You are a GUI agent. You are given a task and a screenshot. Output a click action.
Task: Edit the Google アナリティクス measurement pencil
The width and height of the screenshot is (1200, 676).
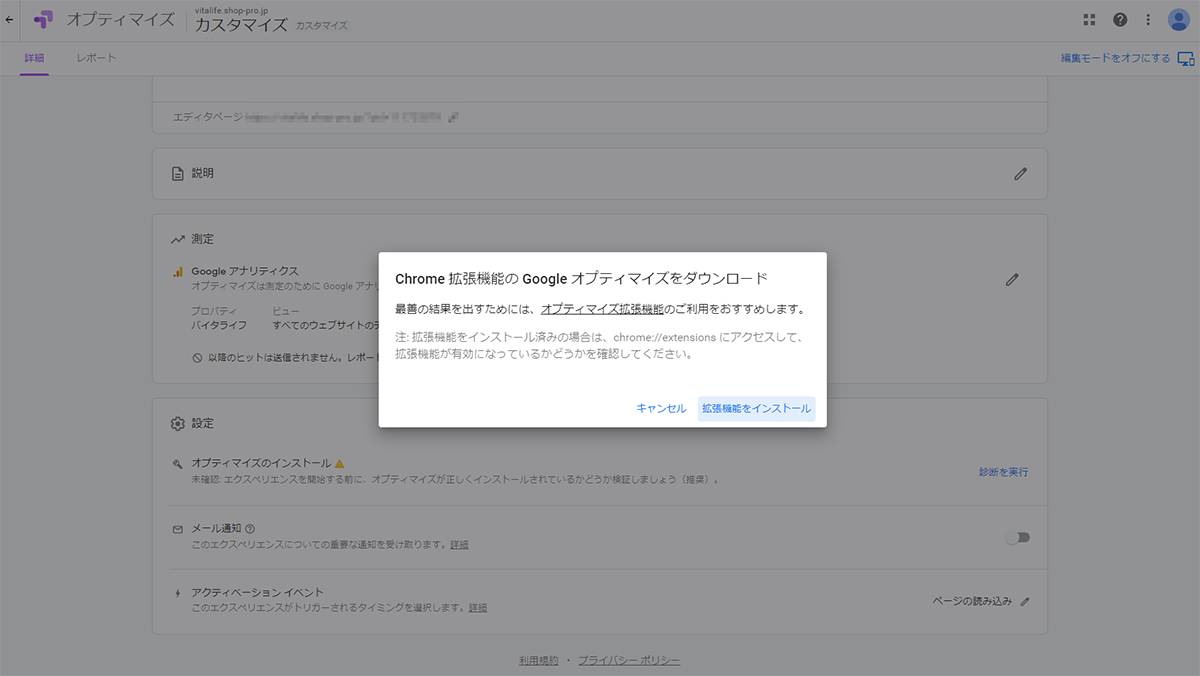[1012, 280]
